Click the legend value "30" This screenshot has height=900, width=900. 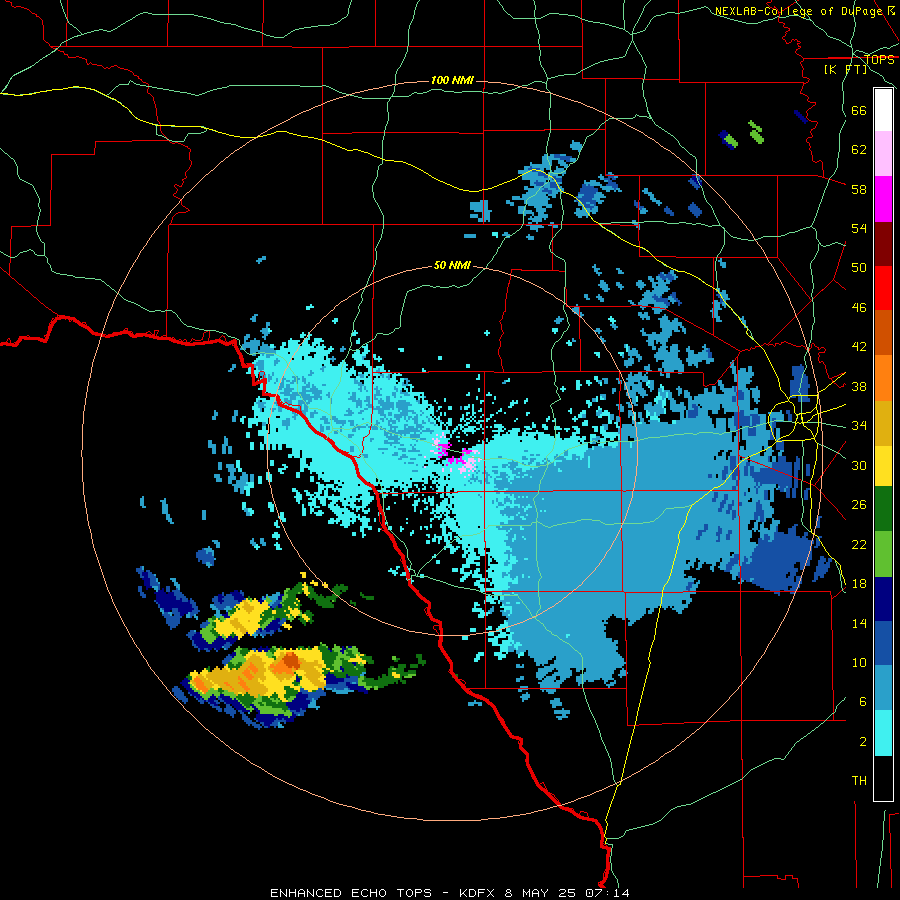click(x=859, y=465)
